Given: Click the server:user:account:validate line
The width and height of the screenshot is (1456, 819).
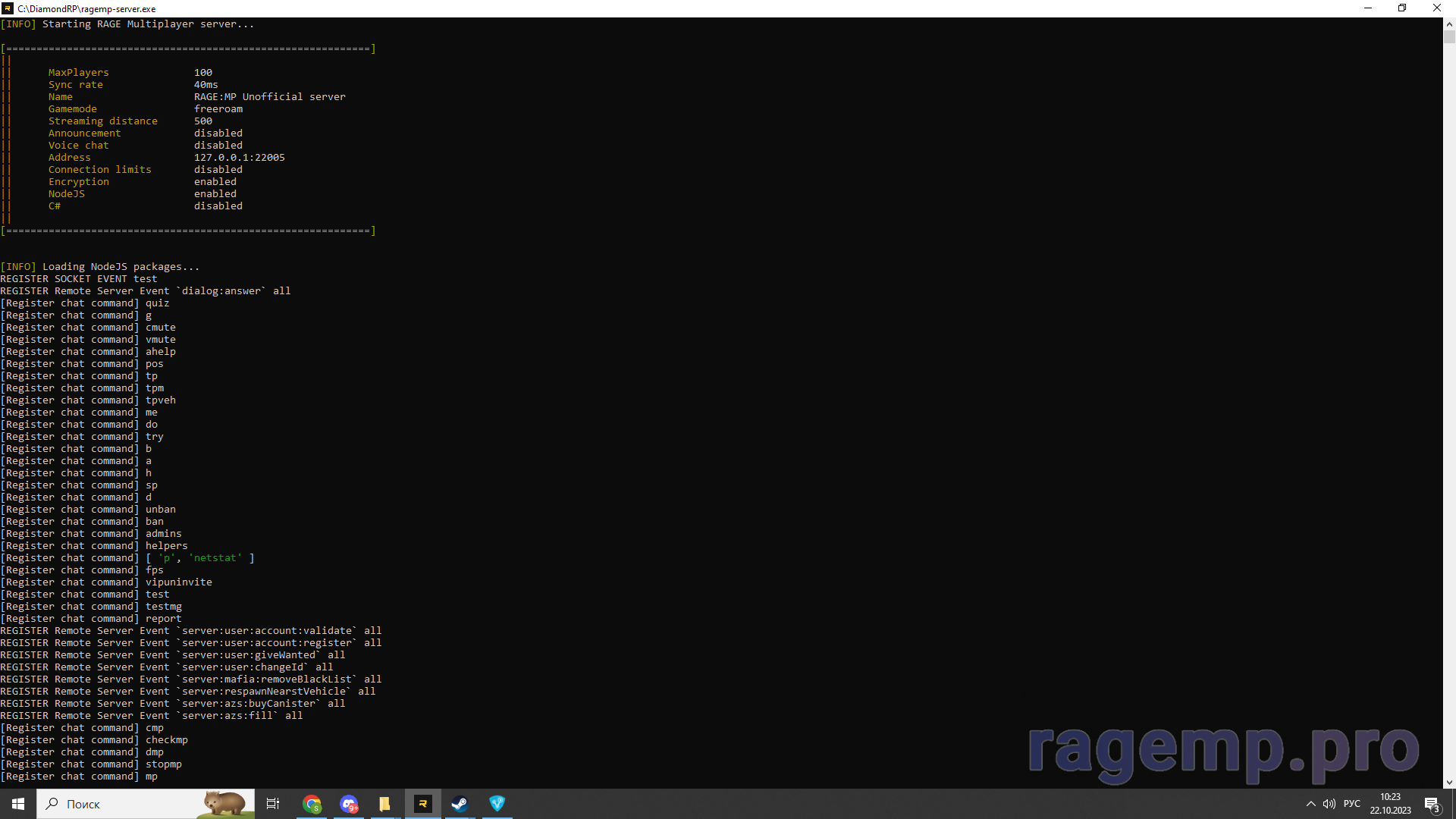Looking at the screenshot, I should point(191,631).
